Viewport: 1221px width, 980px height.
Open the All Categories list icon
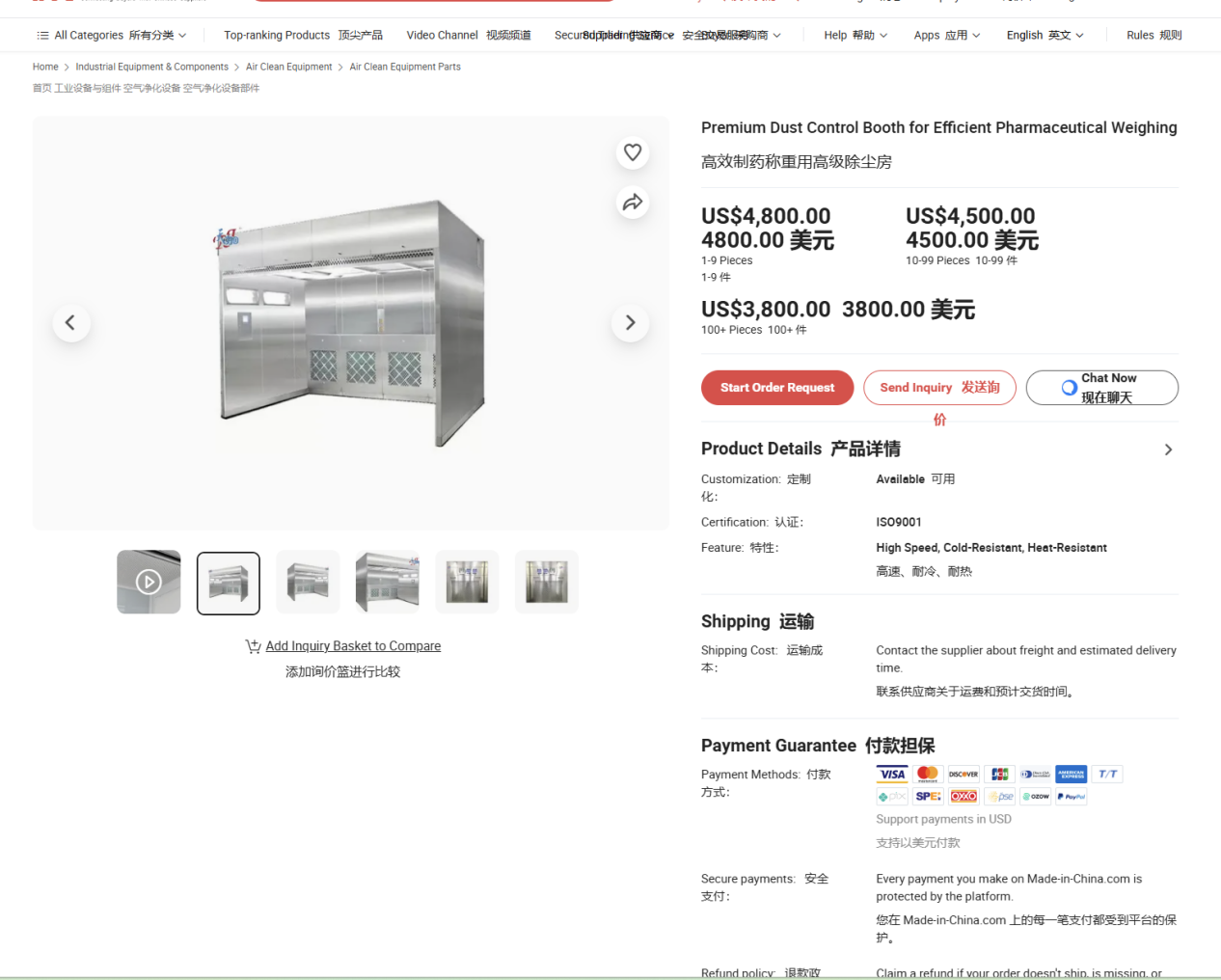coord(42,35)
